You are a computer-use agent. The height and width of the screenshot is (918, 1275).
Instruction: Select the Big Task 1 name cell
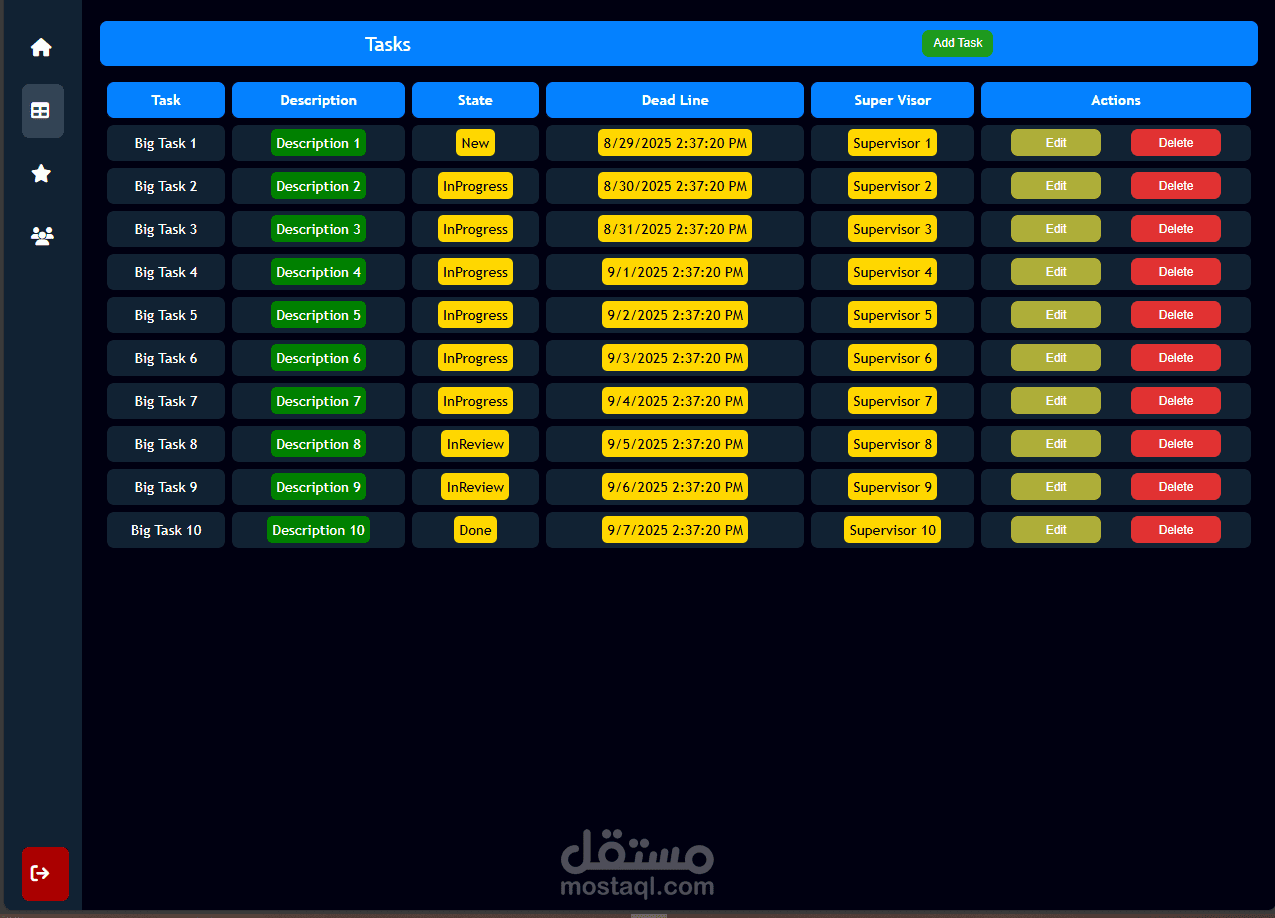166,143
